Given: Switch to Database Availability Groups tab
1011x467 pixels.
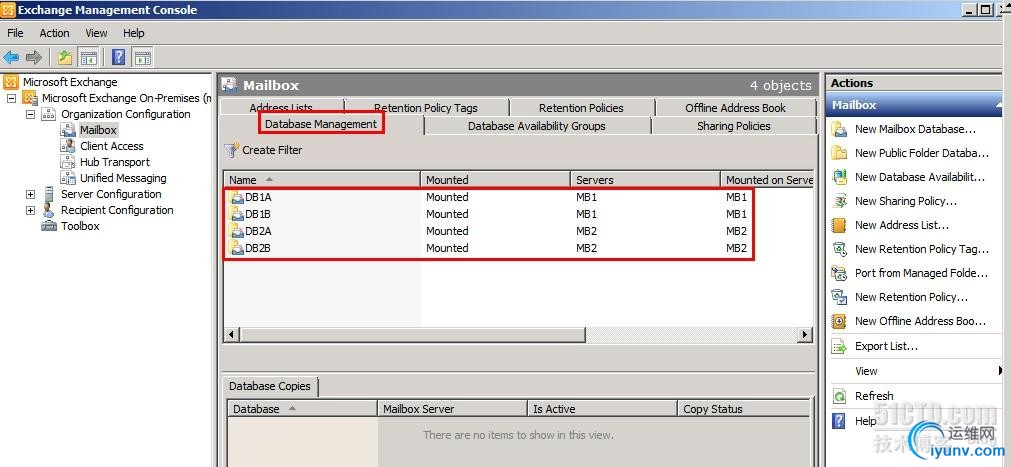Looking at the screenshot, I should [x=536, y=126].
